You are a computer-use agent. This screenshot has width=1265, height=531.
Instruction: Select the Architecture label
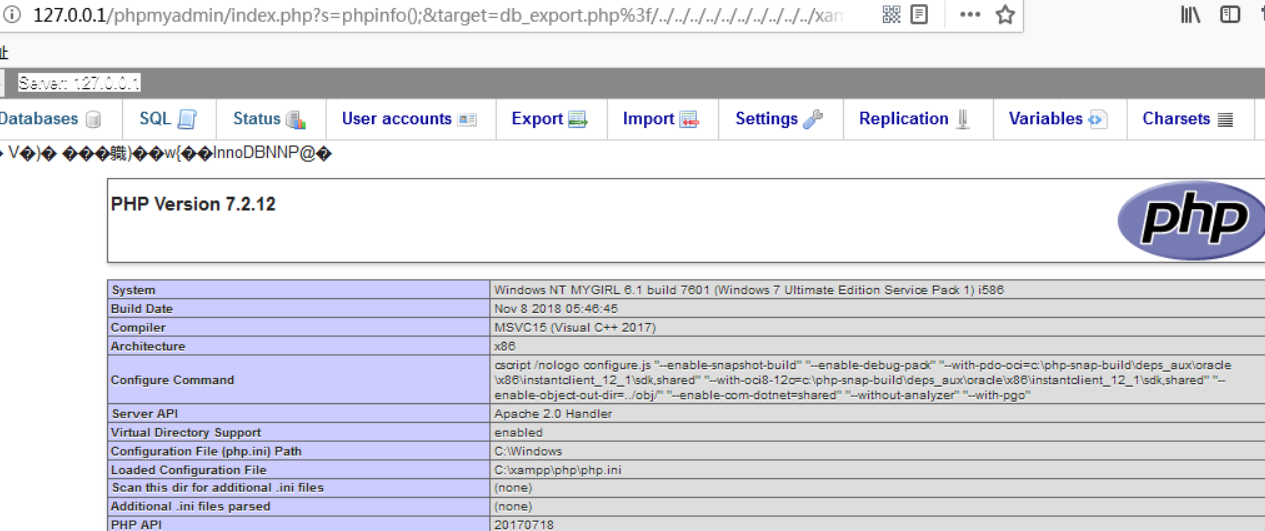point(148,346)
